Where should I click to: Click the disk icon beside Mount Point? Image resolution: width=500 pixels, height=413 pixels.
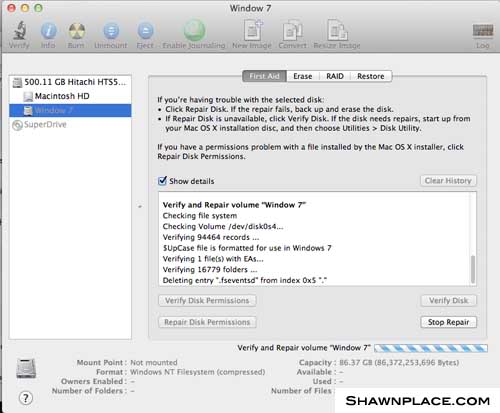26,368
